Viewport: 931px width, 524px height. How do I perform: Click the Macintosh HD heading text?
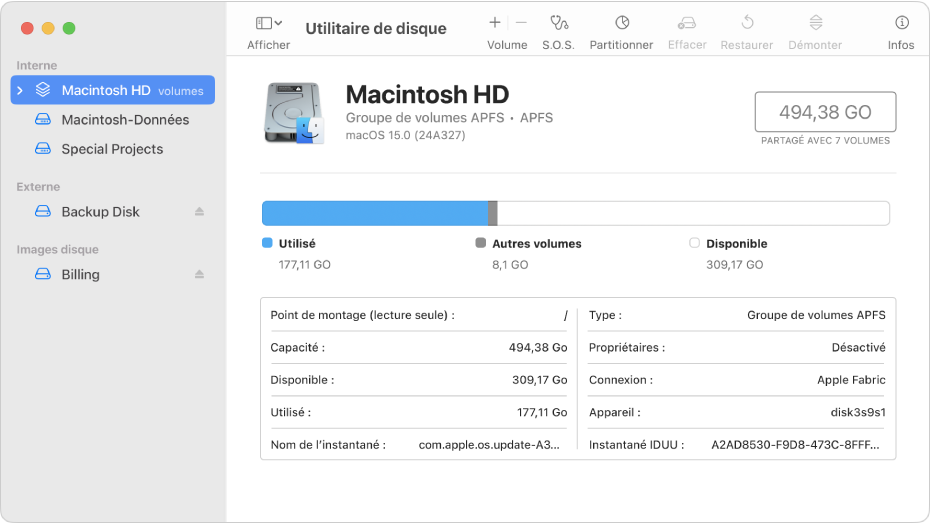coord(428,94)
